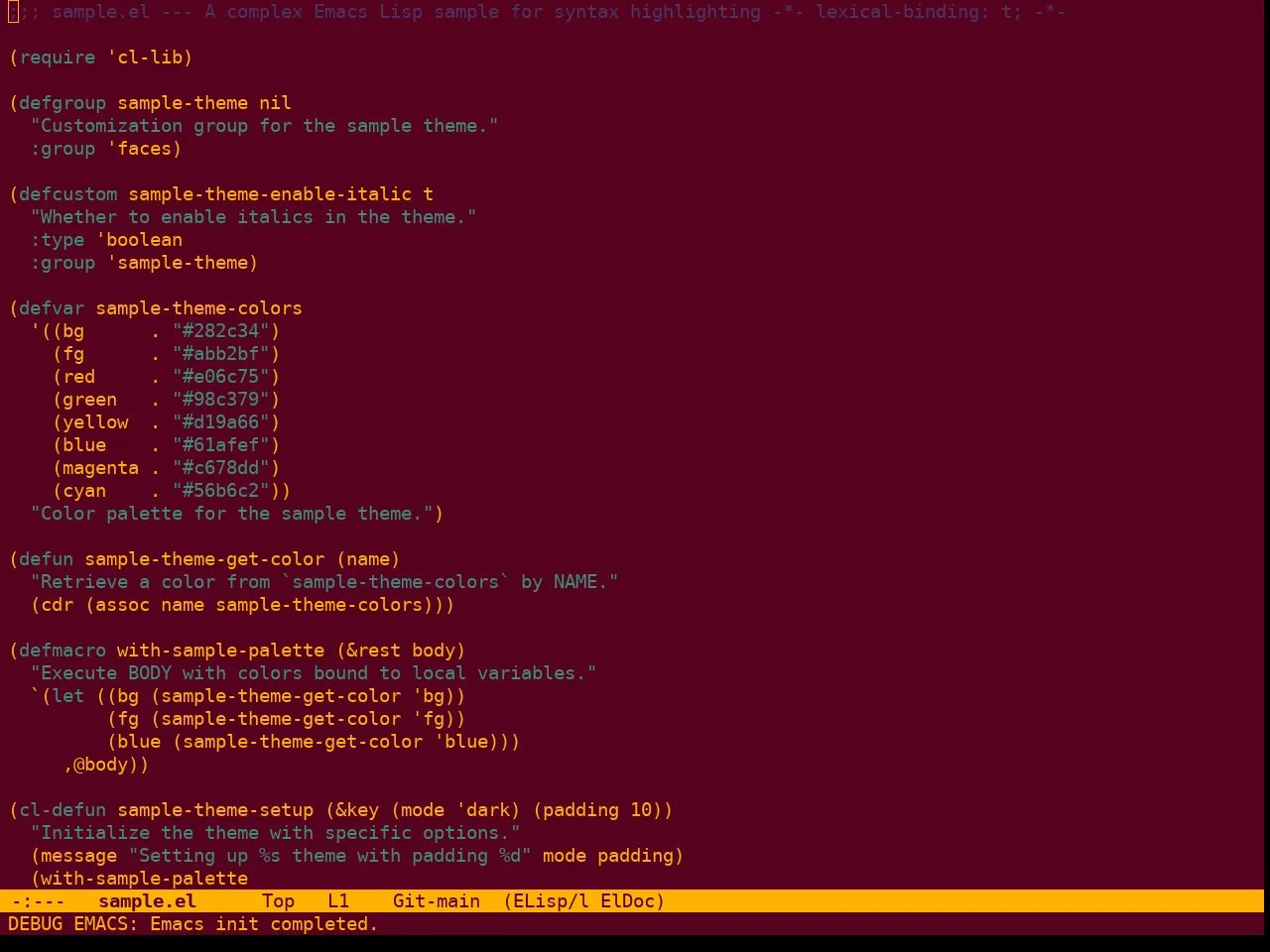Click the "#e06c75" color string
The width and height of the screenshot is (1270, 952).
tap(221, 377)
